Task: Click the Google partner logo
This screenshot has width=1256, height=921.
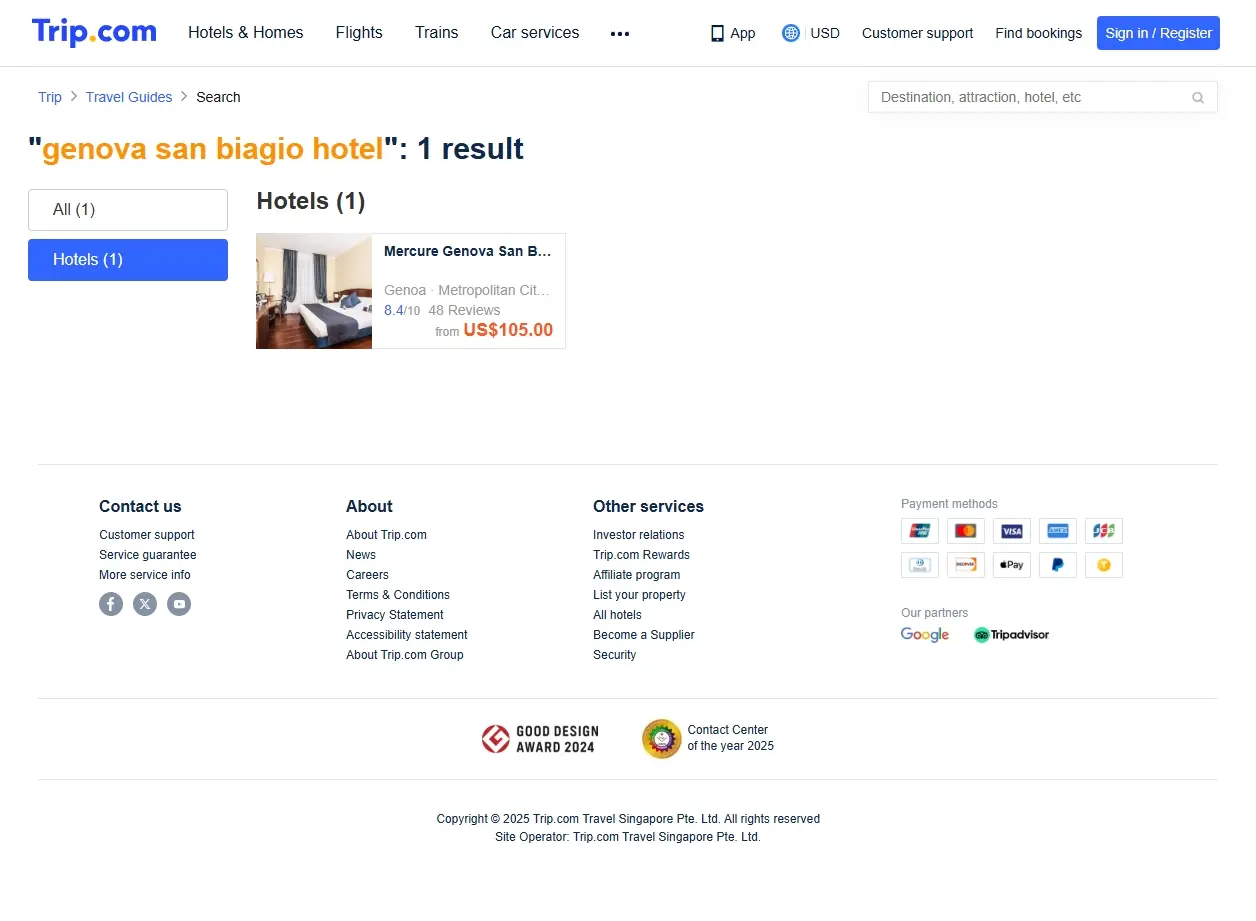Action: pos(925,635)
